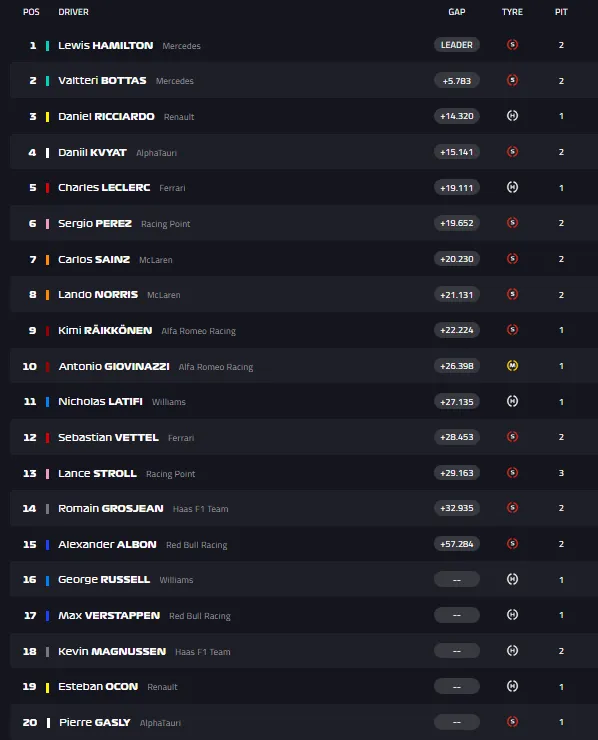Click the pit stop count for Lance Stroll

tap(561, 473)
